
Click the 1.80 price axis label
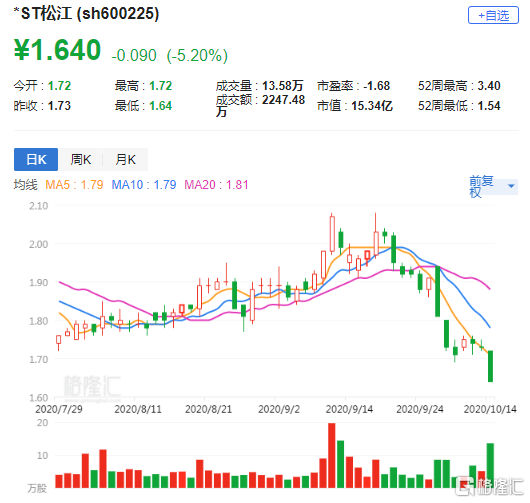tap(39, 321)
